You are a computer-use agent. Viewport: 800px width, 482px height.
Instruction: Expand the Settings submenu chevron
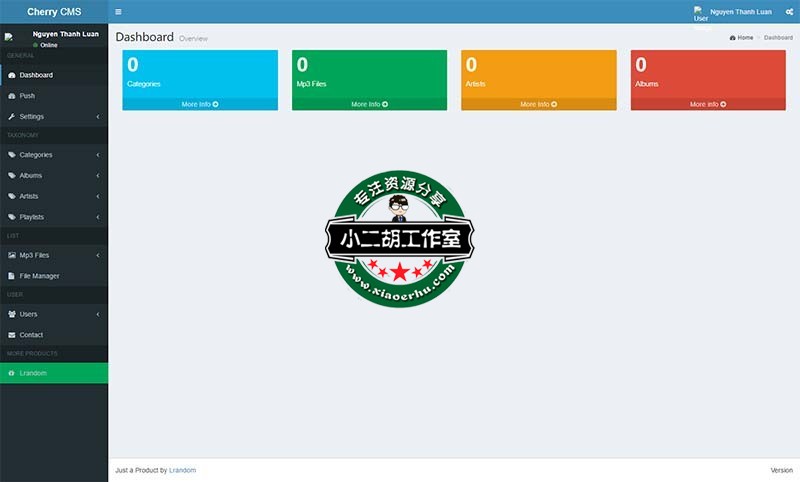[97, 117]
